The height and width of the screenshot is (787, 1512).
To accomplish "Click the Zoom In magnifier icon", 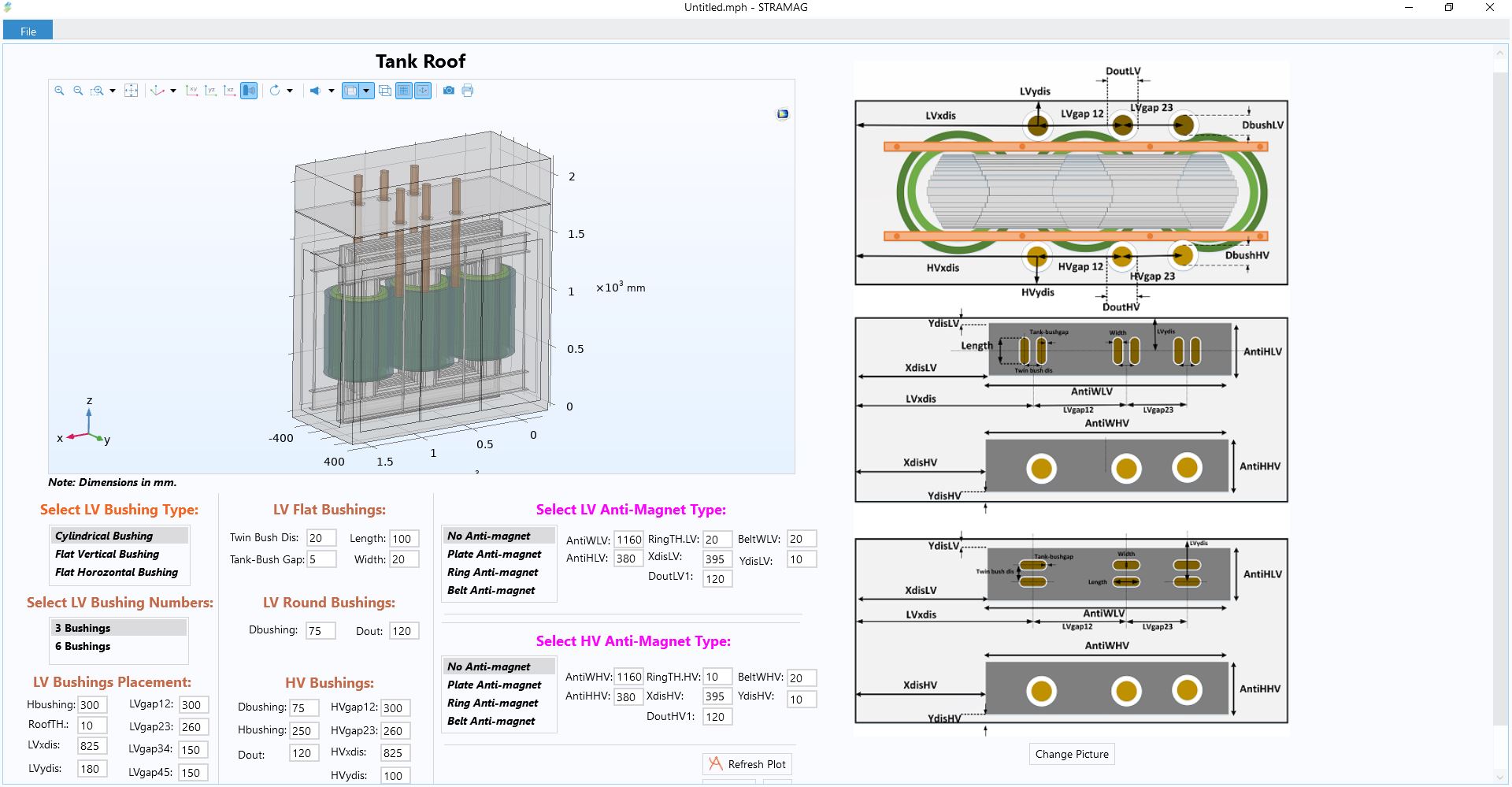I will (x=59, y=91).
